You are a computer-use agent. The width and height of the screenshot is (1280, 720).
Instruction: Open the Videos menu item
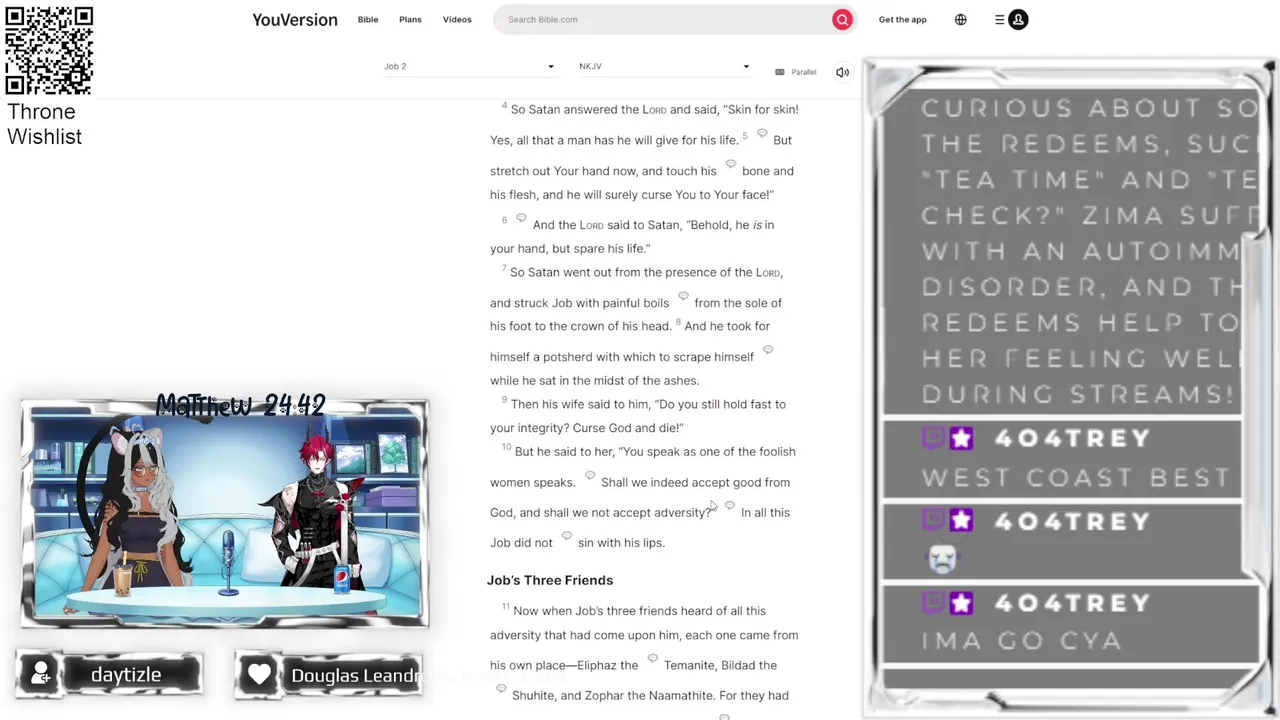(x=457, y=19)
